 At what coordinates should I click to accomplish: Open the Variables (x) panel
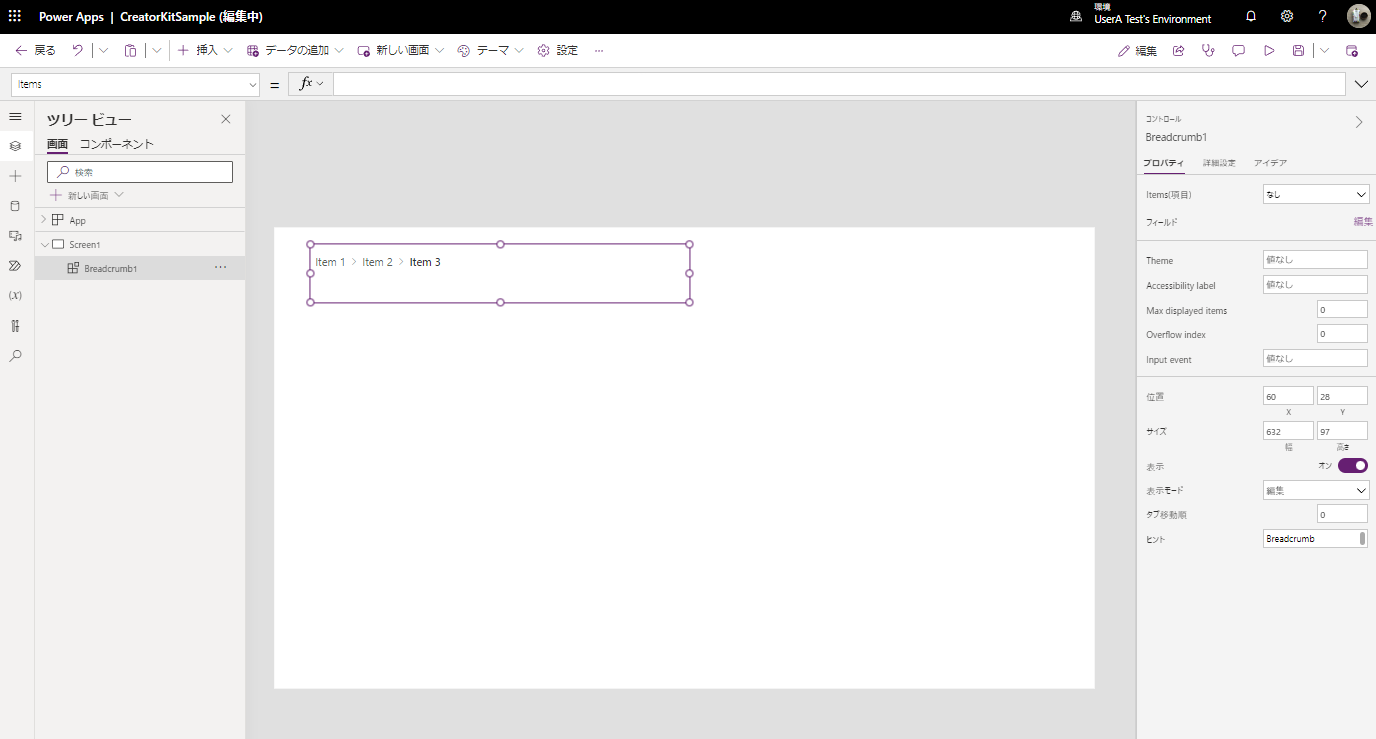[15, 296]
